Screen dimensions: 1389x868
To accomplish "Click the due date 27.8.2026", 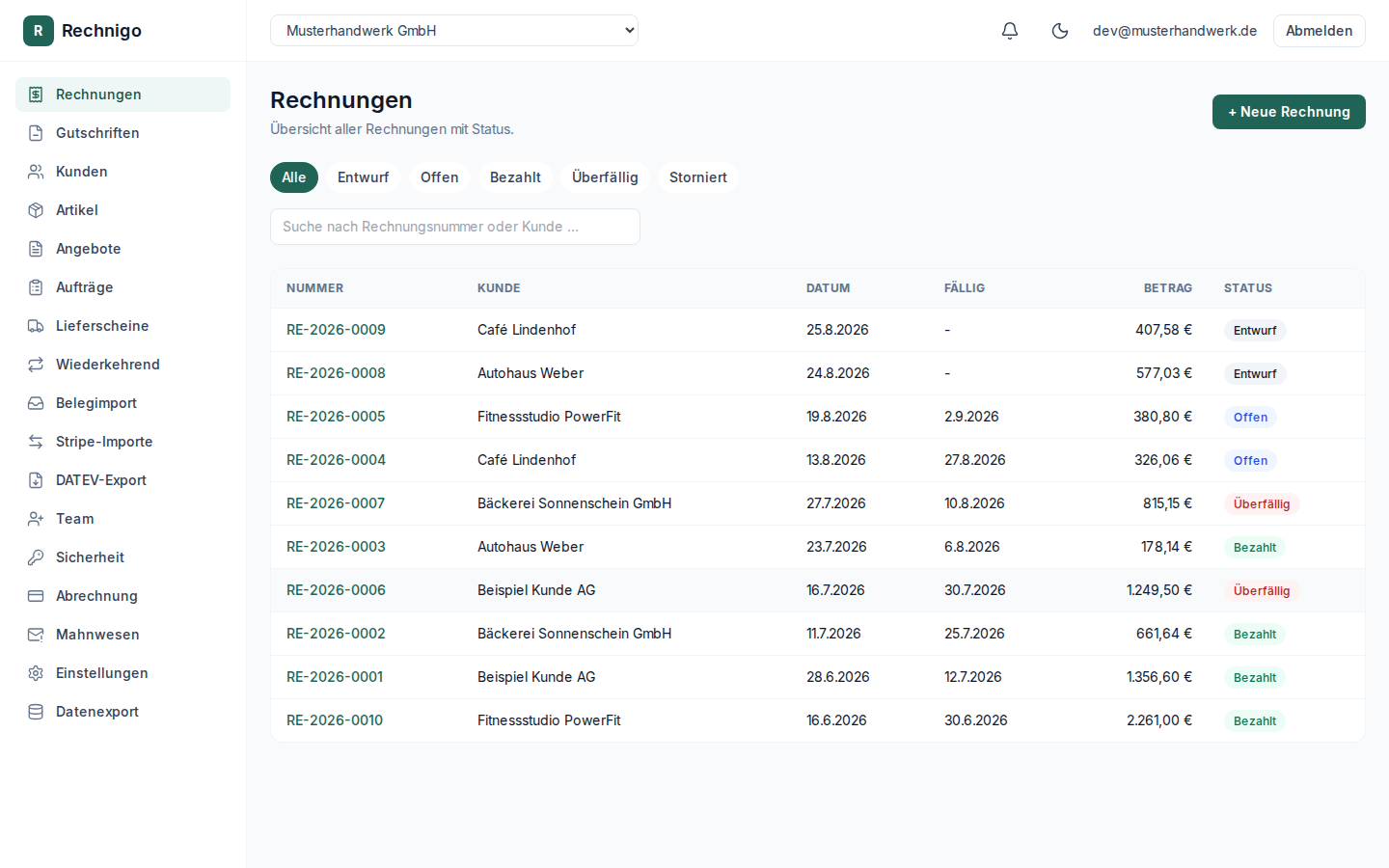I will point(975,460).
